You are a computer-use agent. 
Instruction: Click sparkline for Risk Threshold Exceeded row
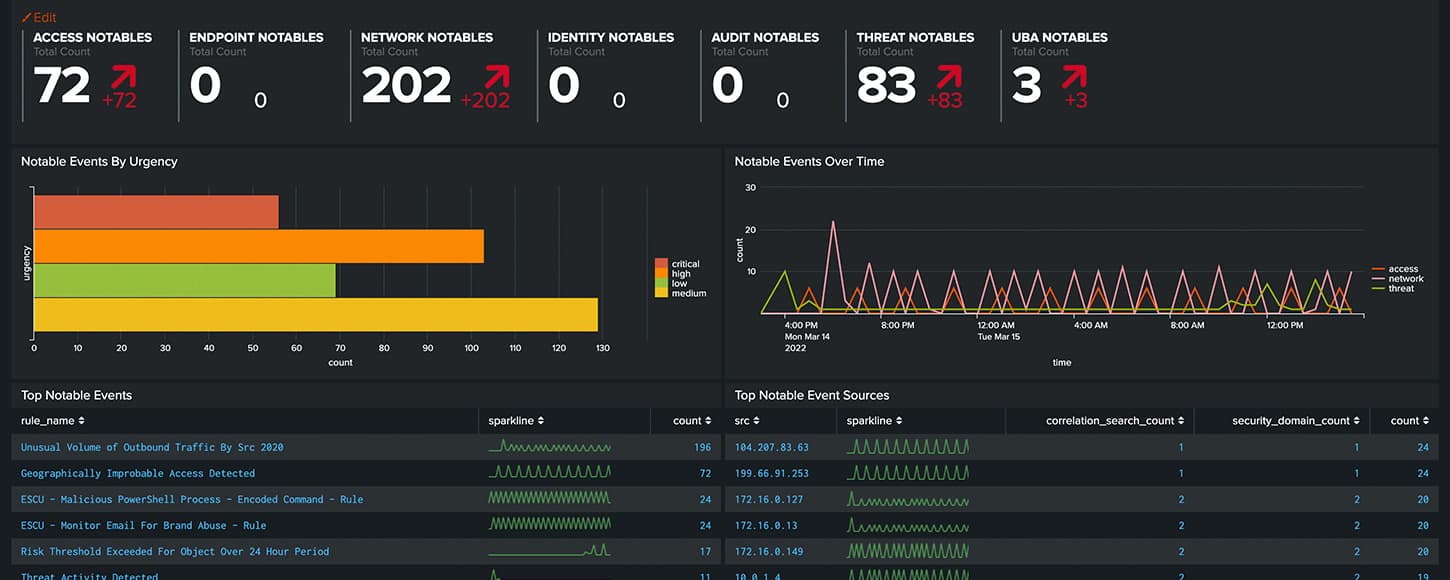[549, 550]
